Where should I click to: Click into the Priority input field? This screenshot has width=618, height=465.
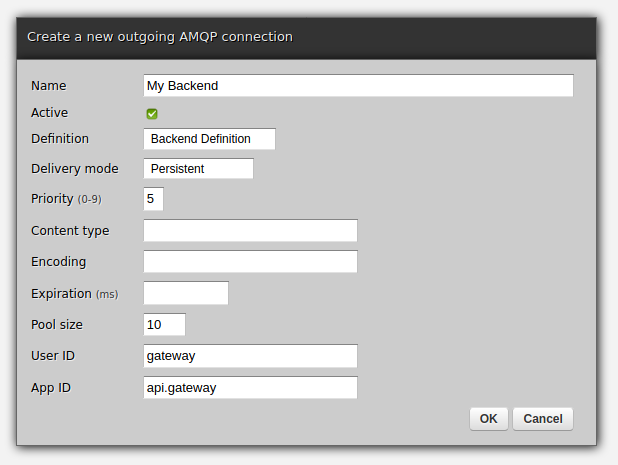pos(153,199)
